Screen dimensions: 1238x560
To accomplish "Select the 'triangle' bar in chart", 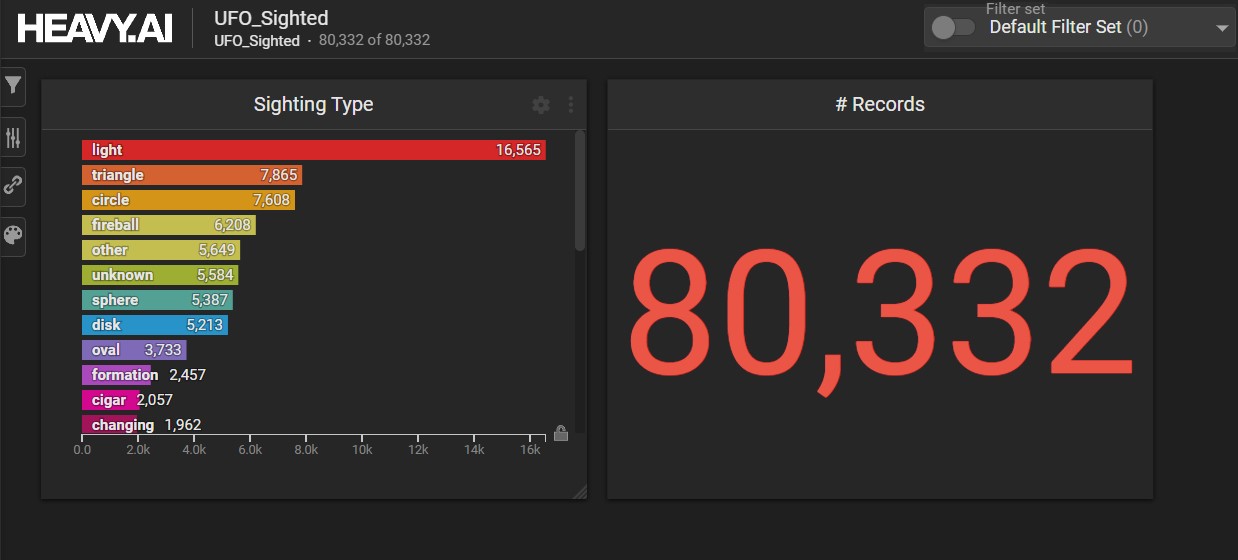I will click(x=191, y=175).
